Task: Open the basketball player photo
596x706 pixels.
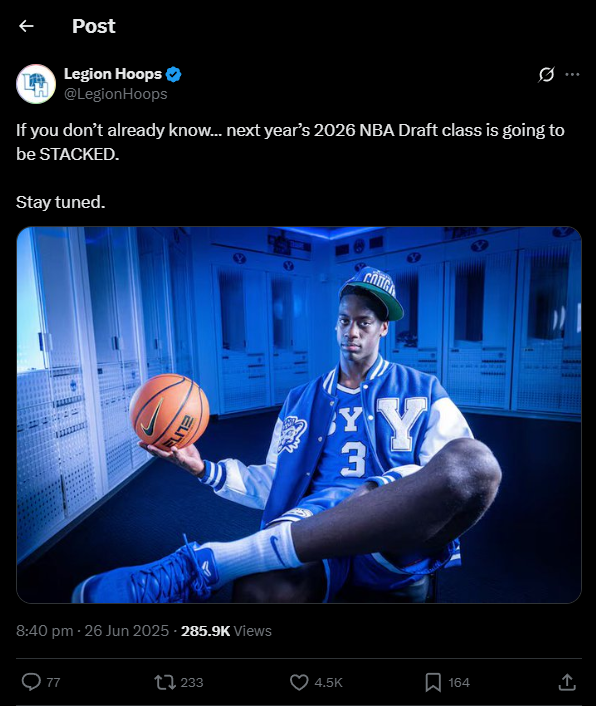Action: (299, 415)
